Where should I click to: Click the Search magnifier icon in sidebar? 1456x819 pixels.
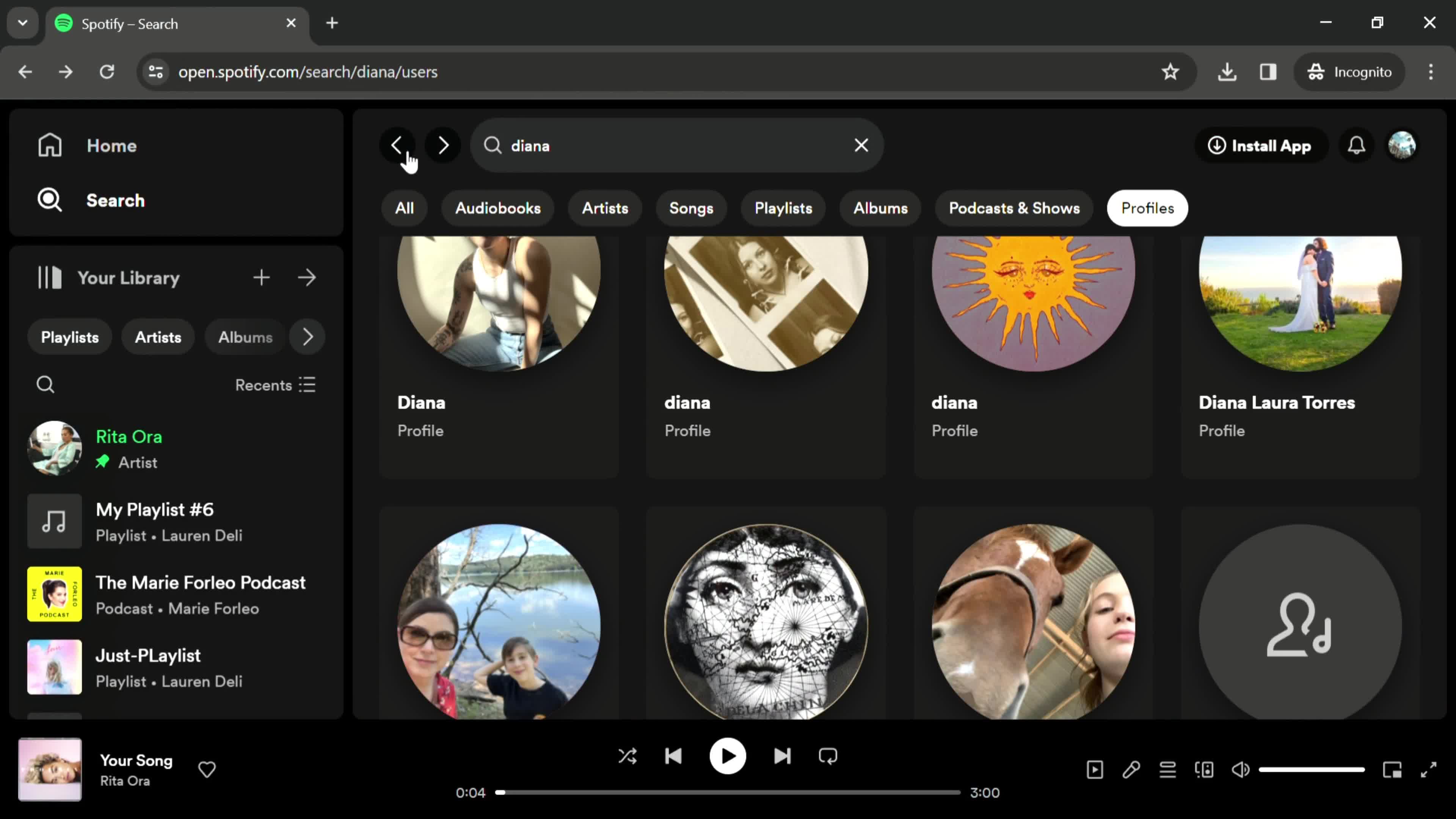(50, 200)
